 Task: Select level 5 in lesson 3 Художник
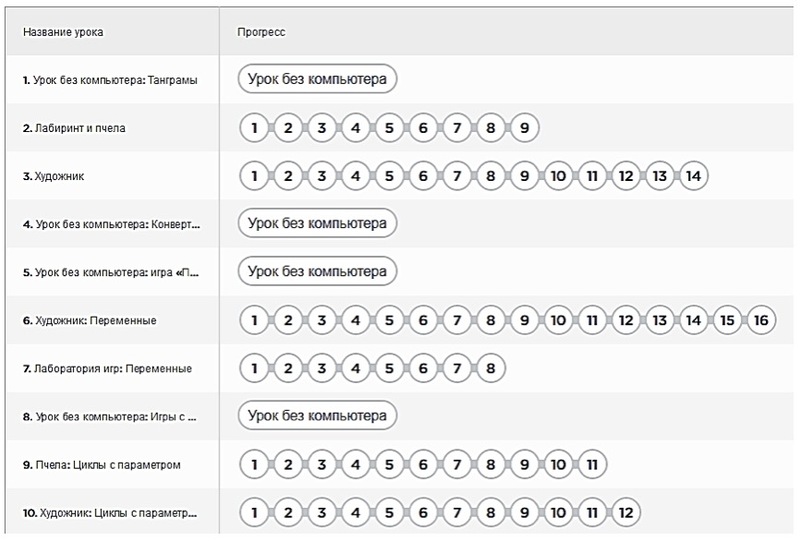click(389, 176)
